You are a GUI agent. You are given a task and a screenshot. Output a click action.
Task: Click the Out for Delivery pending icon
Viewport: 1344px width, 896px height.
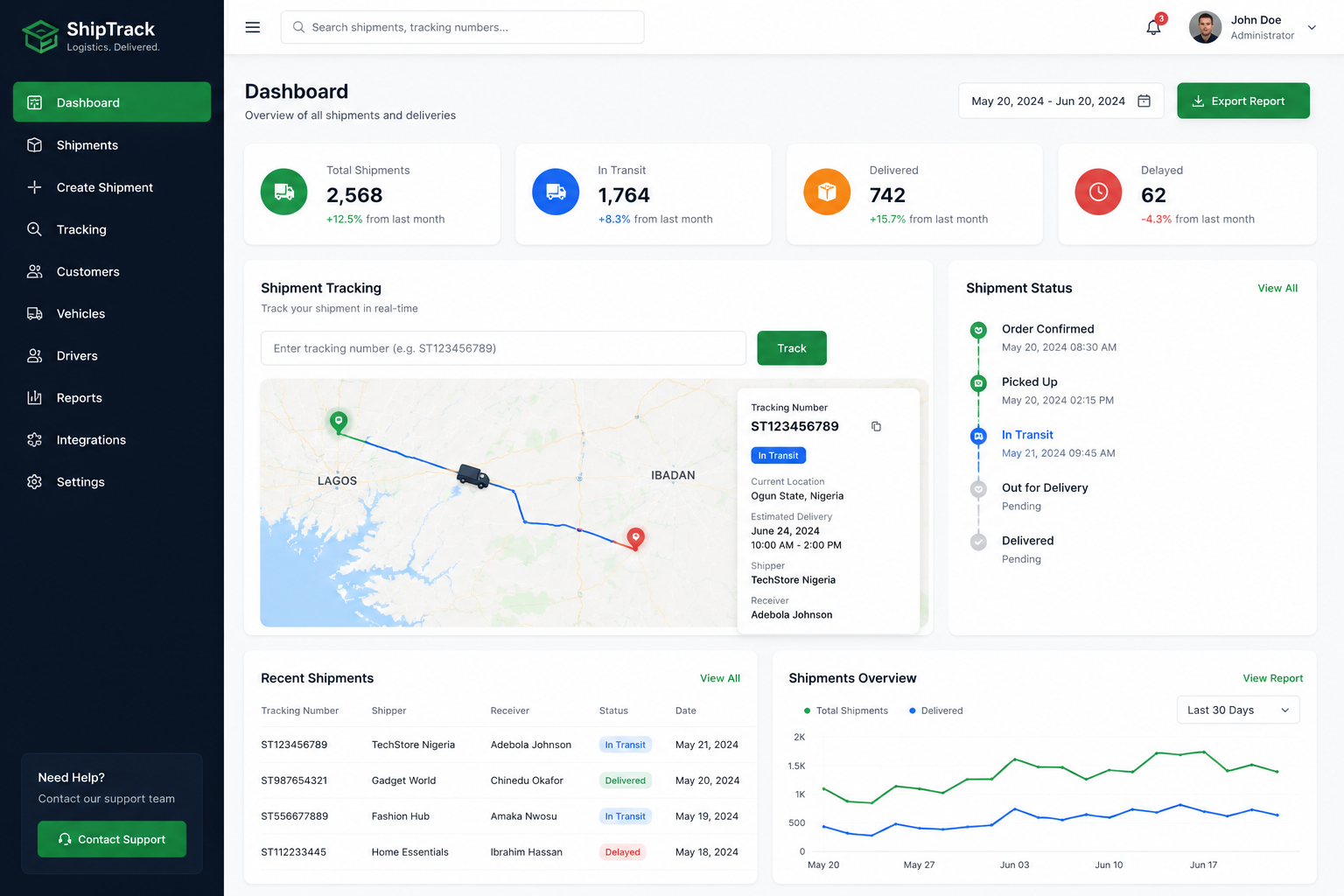pyautogui.click(x=978, y=489)
